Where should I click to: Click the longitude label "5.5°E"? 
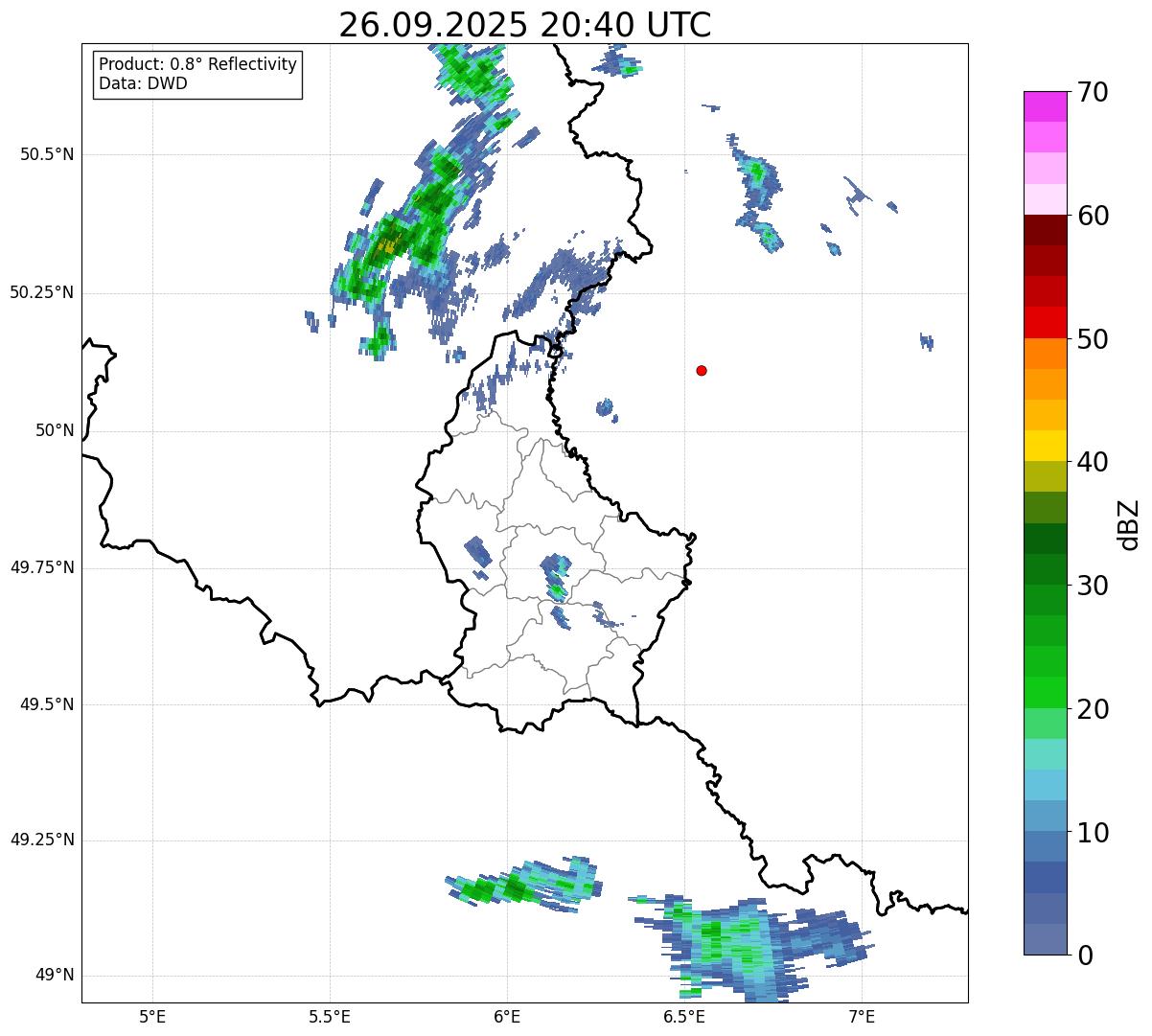tap(330, 1017)
